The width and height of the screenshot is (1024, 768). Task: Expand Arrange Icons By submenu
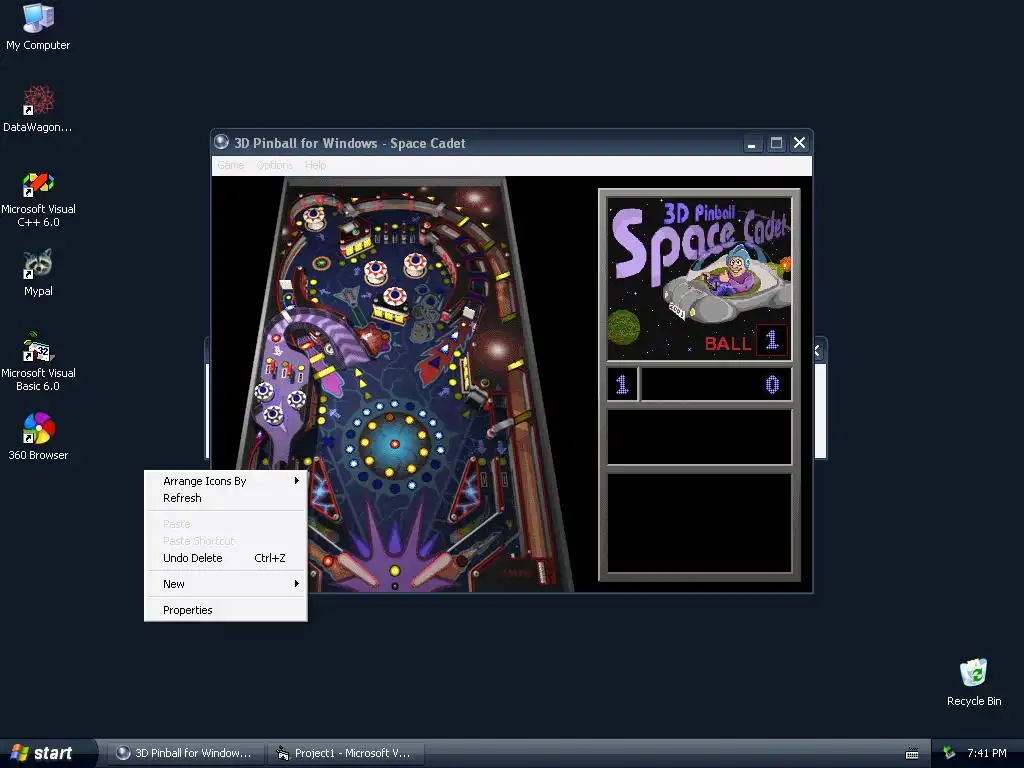225,481
